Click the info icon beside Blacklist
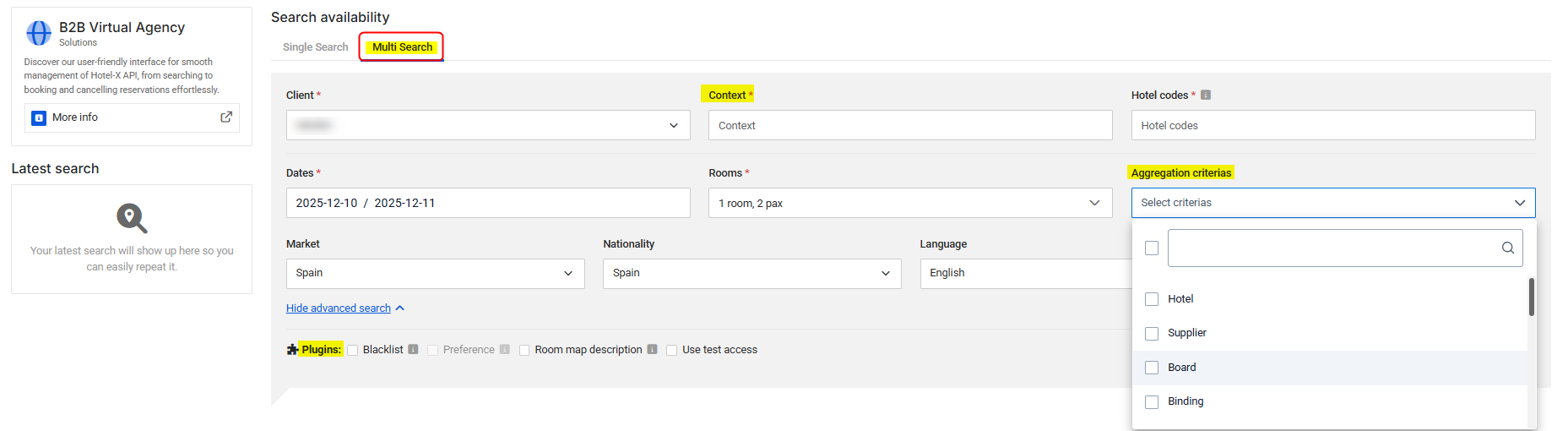Image resolution: width=1568 pixels, height=431 pixels. point(413,350)
